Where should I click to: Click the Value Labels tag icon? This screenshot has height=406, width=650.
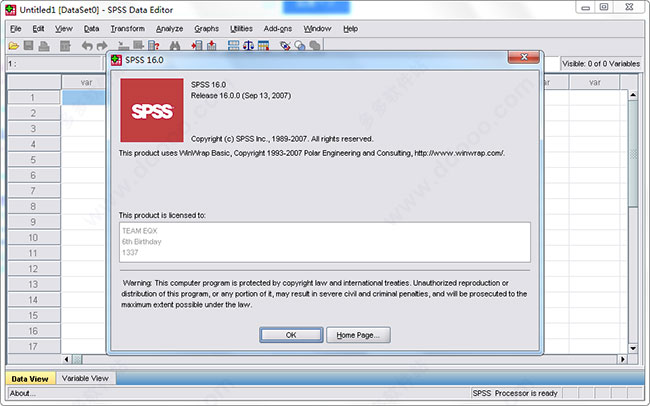point(285,46)
